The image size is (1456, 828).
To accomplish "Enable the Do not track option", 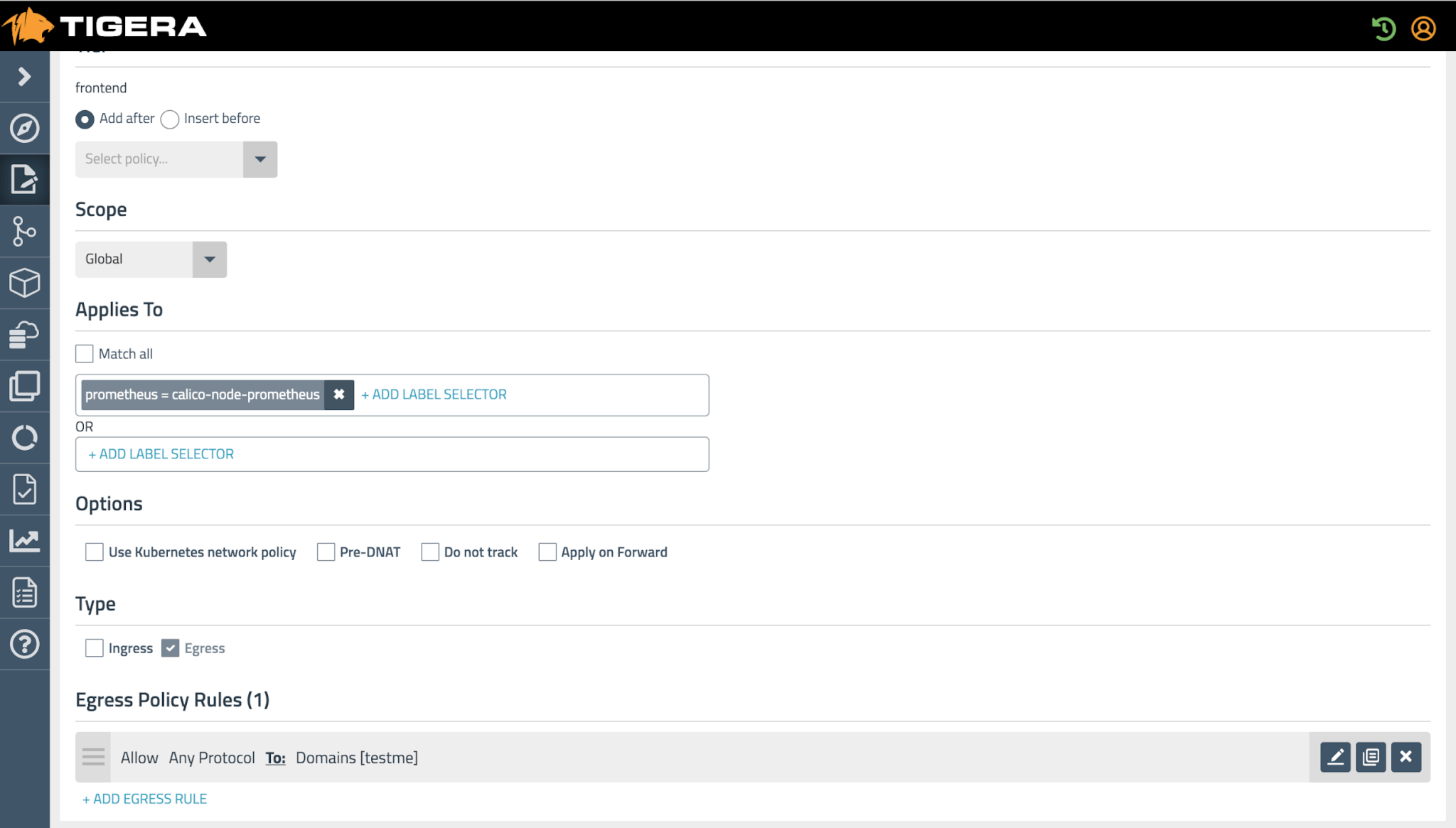I will (x=429, y=552).
